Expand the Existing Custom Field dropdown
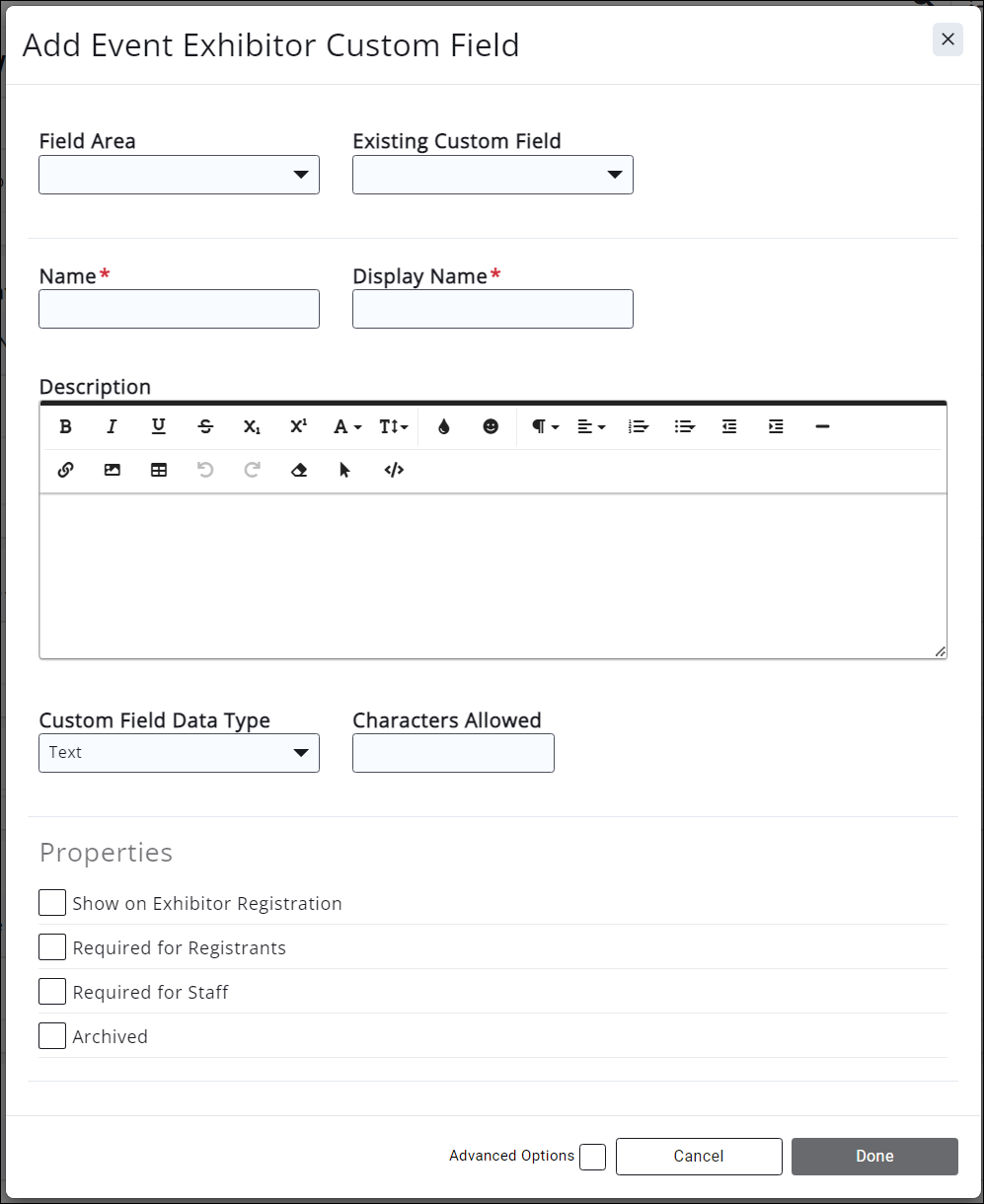This screenshot has height=1204, width=984. [x=492, y=175]
